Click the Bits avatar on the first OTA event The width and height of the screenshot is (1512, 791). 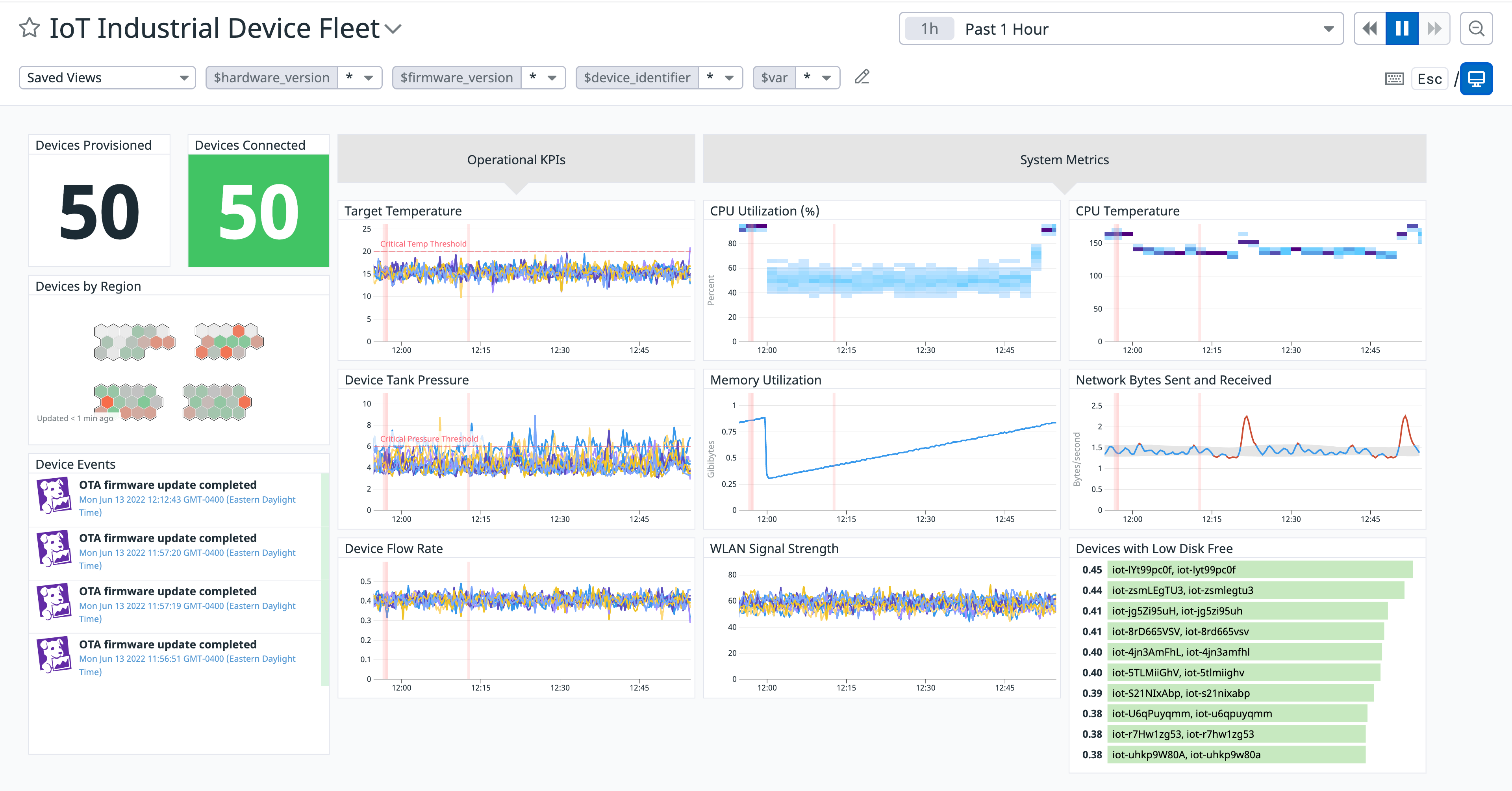[x=54, y=495]
